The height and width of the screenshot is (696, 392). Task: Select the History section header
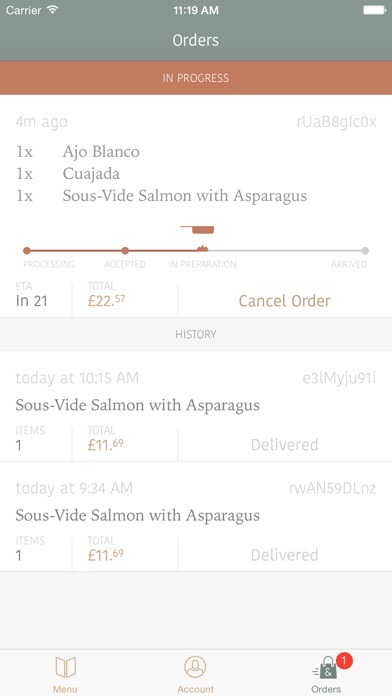(x=196, y=334)
